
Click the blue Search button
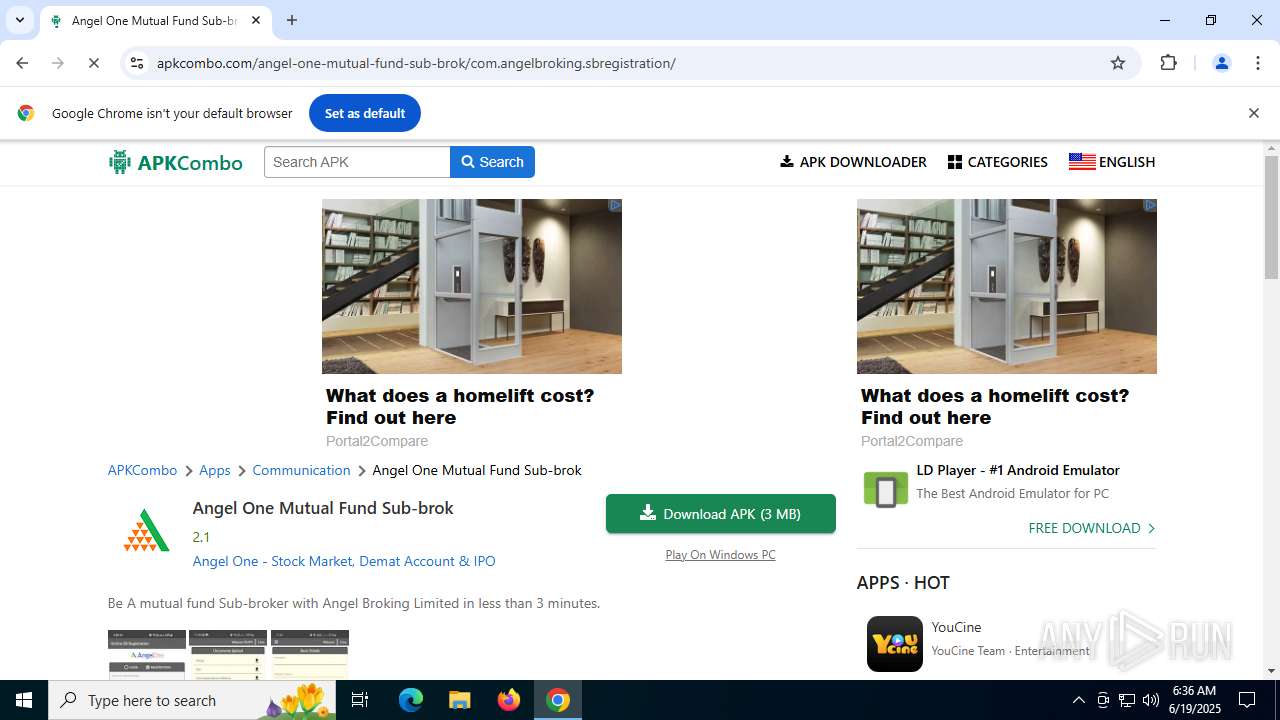click(492, 162)
